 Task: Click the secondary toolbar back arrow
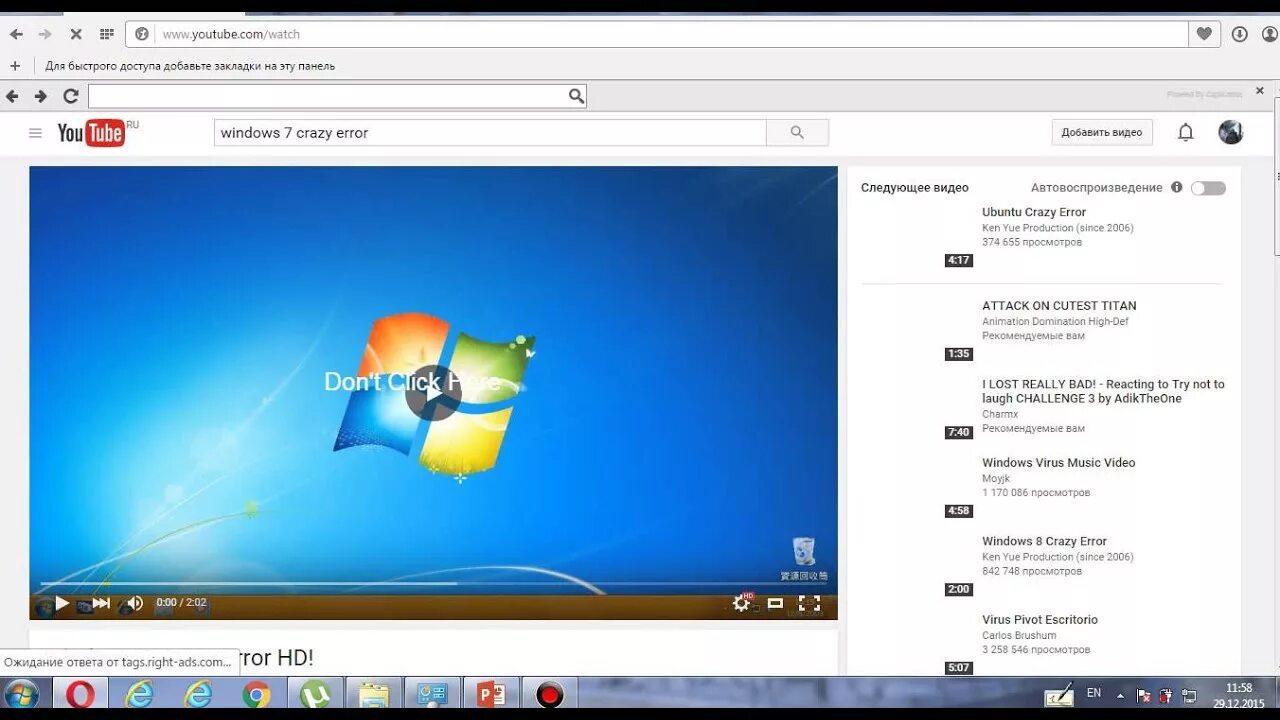click(x=12, y=96)
